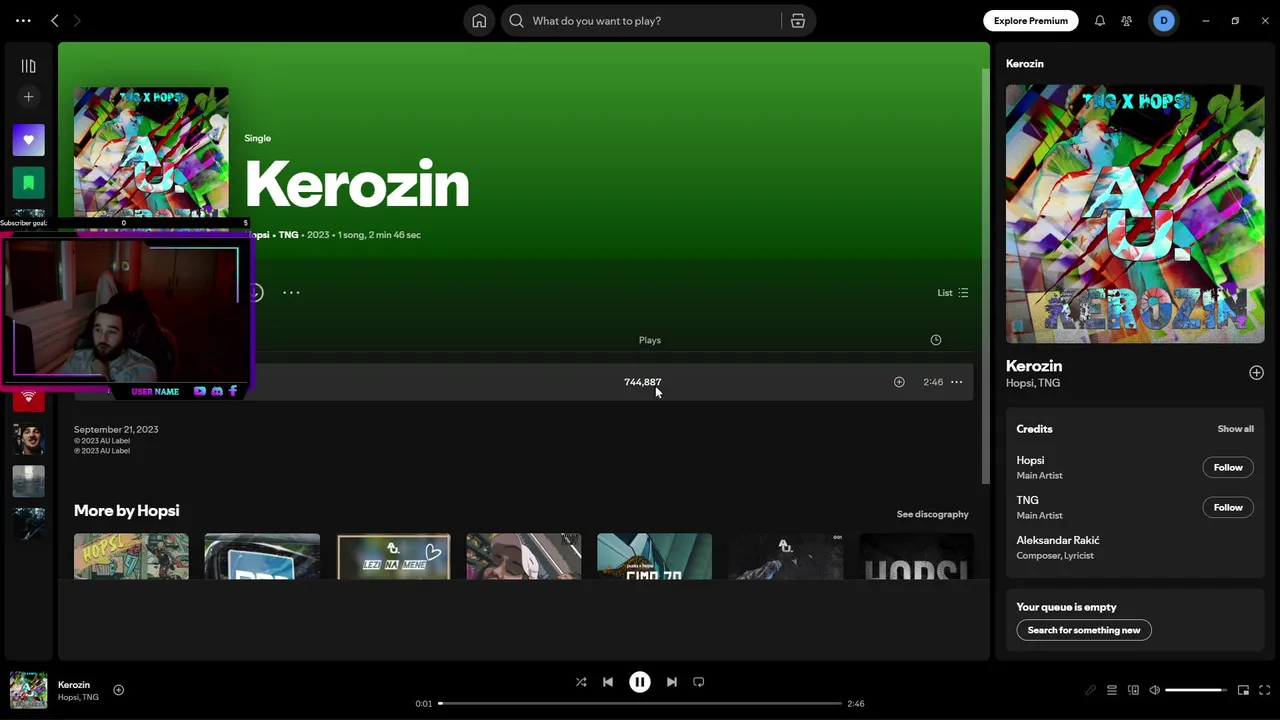Seek in the song progress bar
1280x720 pixels.
point(640,703)
